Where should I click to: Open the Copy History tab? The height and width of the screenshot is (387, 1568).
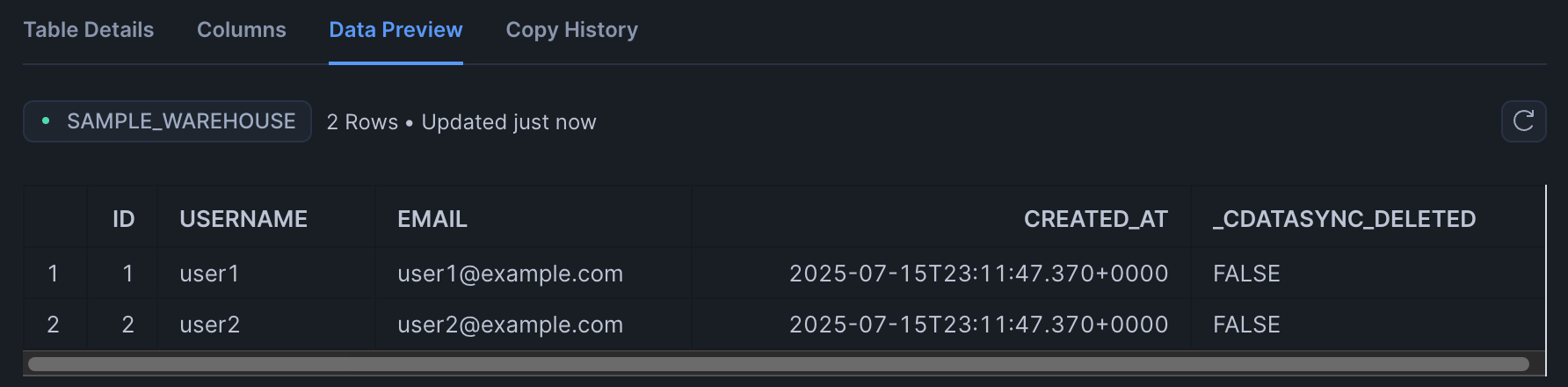(572, 30)
